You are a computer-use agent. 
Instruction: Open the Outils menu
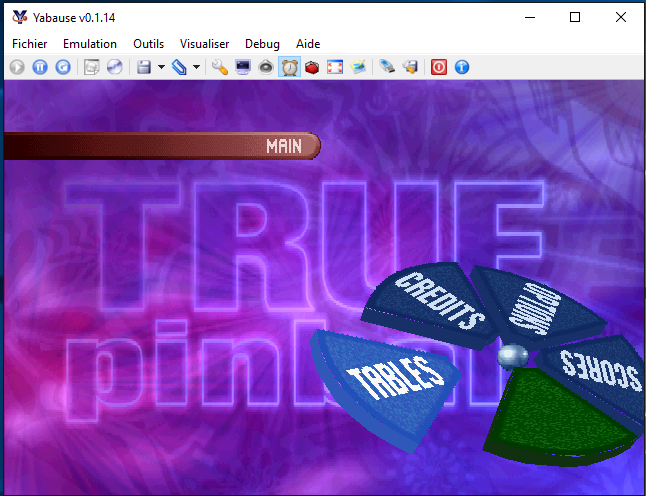click(149, 44)
